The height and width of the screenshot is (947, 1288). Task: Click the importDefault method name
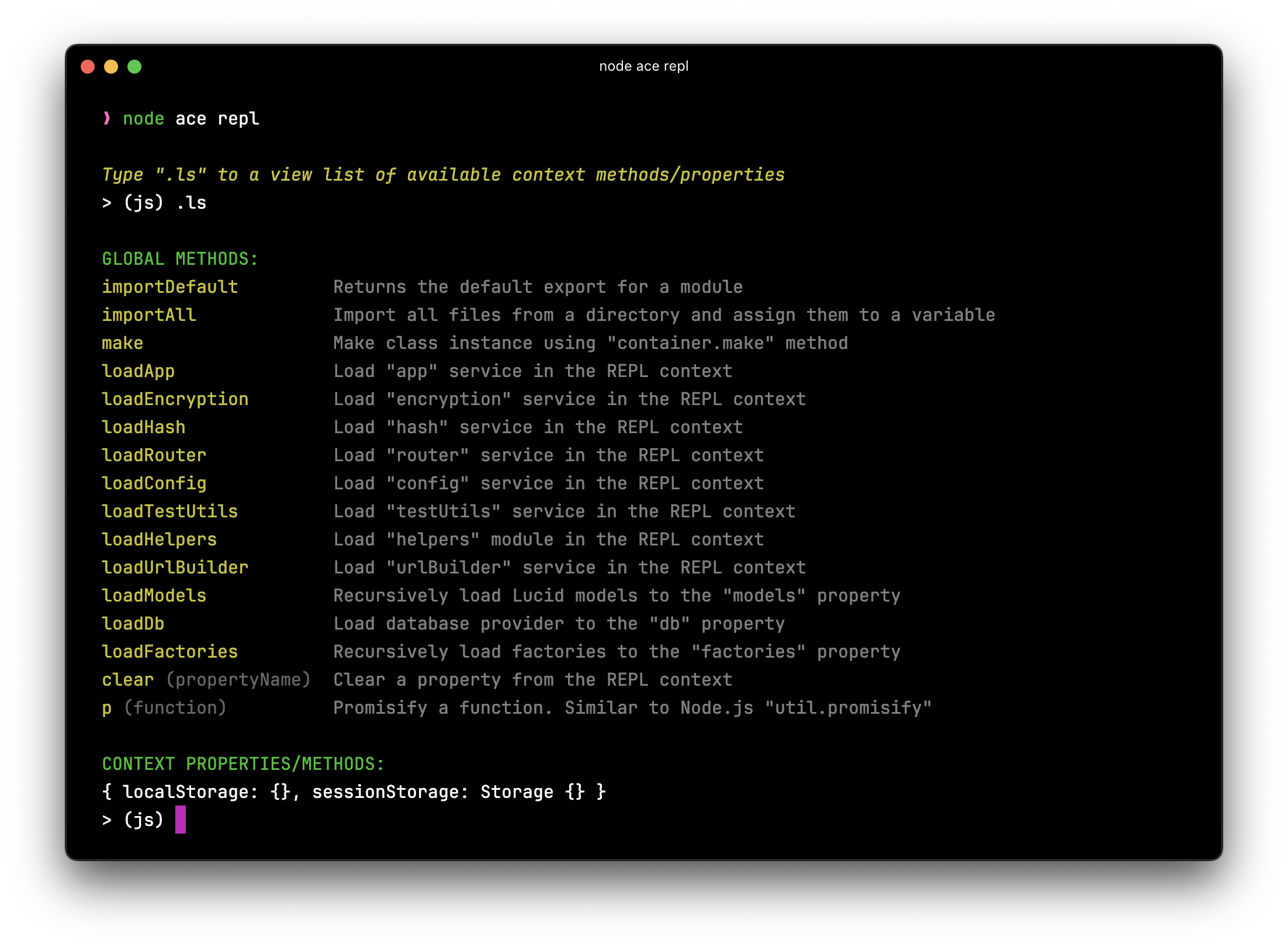click(x=169, y=287)
